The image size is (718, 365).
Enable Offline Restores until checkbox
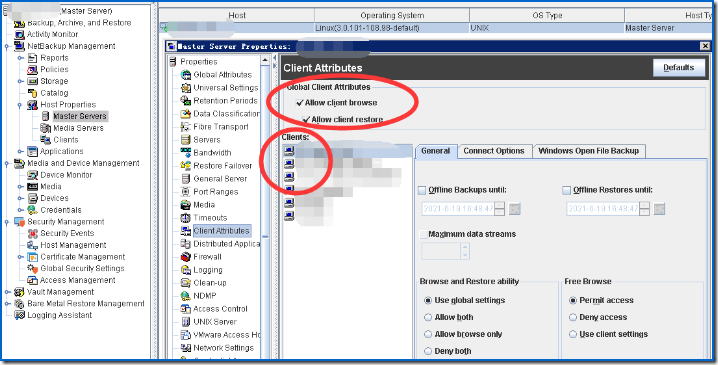567,190
